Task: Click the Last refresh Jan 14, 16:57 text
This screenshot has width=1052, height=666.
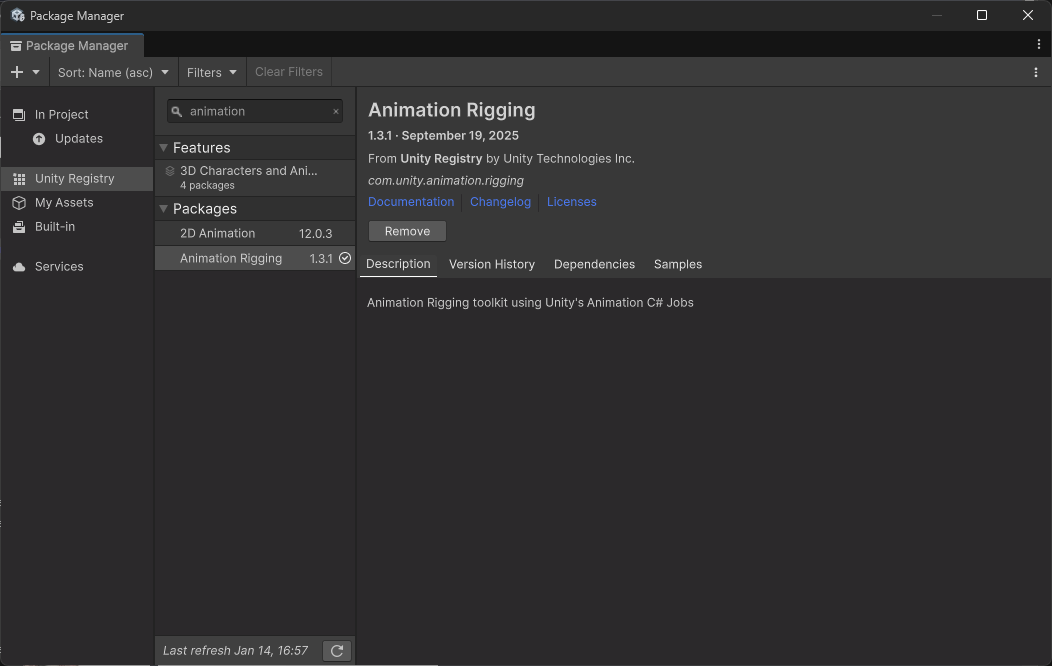Action: (x=235, y=651)
